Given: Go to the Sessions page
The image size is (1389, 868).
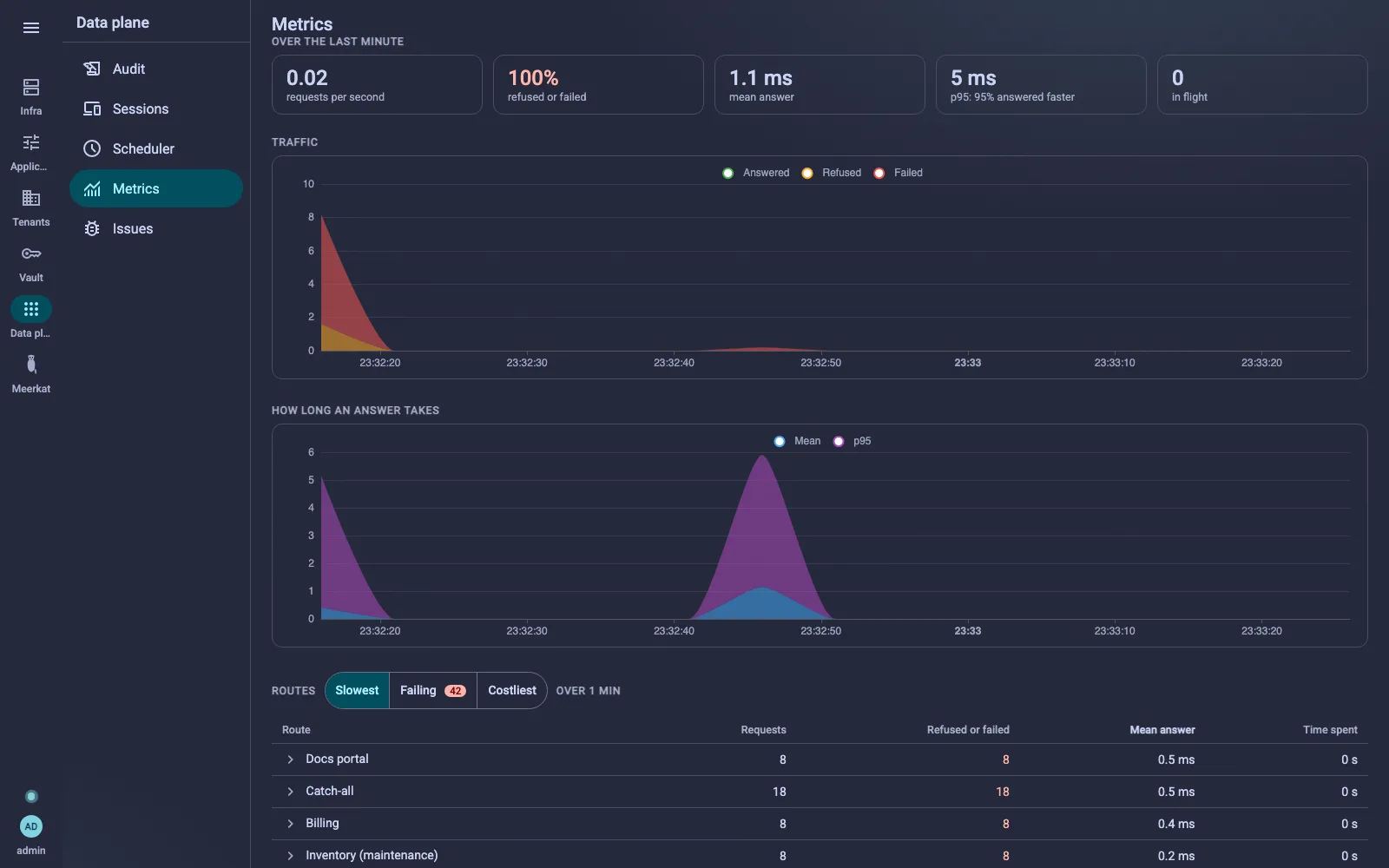Looking at the screenshot, I should pos(156,108).
